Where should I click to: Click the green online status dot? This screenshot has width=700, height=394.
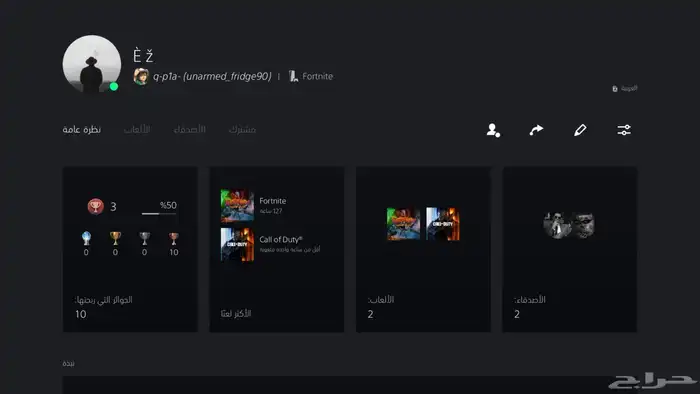tap(114, 87)
